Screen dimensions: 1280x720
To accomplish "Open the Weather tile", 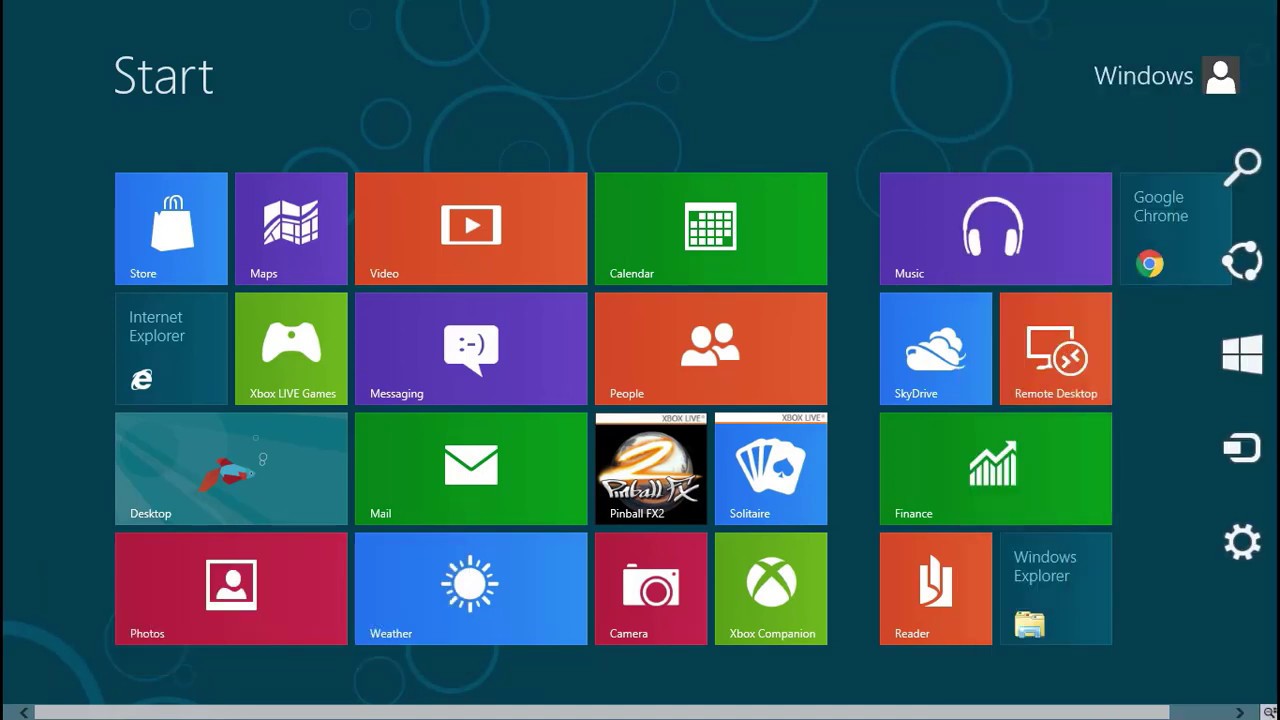I will tap(471, 589).
